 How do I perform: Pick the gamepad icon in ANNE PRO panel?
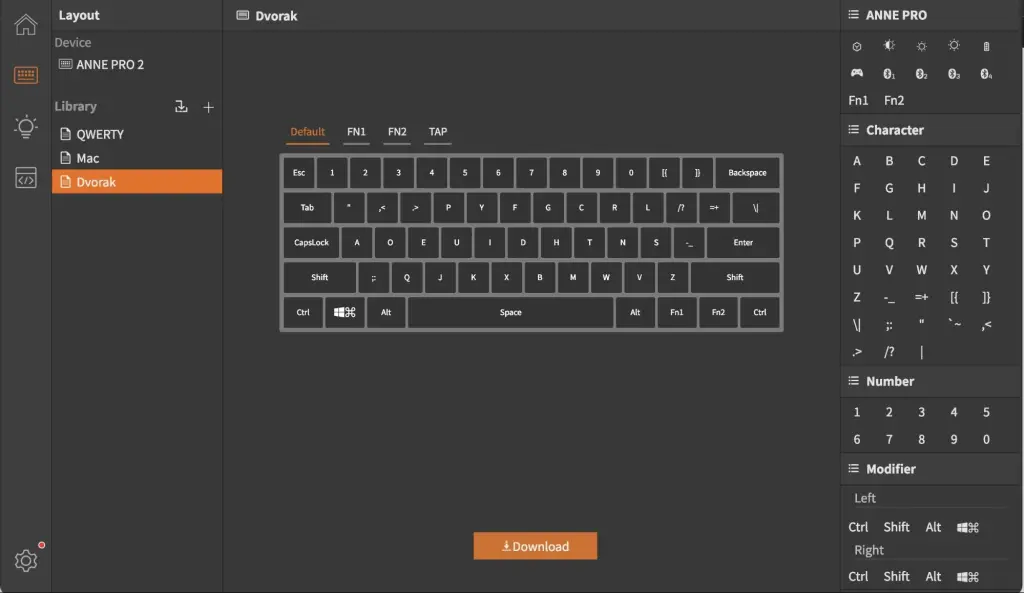[x=857, y=73]
